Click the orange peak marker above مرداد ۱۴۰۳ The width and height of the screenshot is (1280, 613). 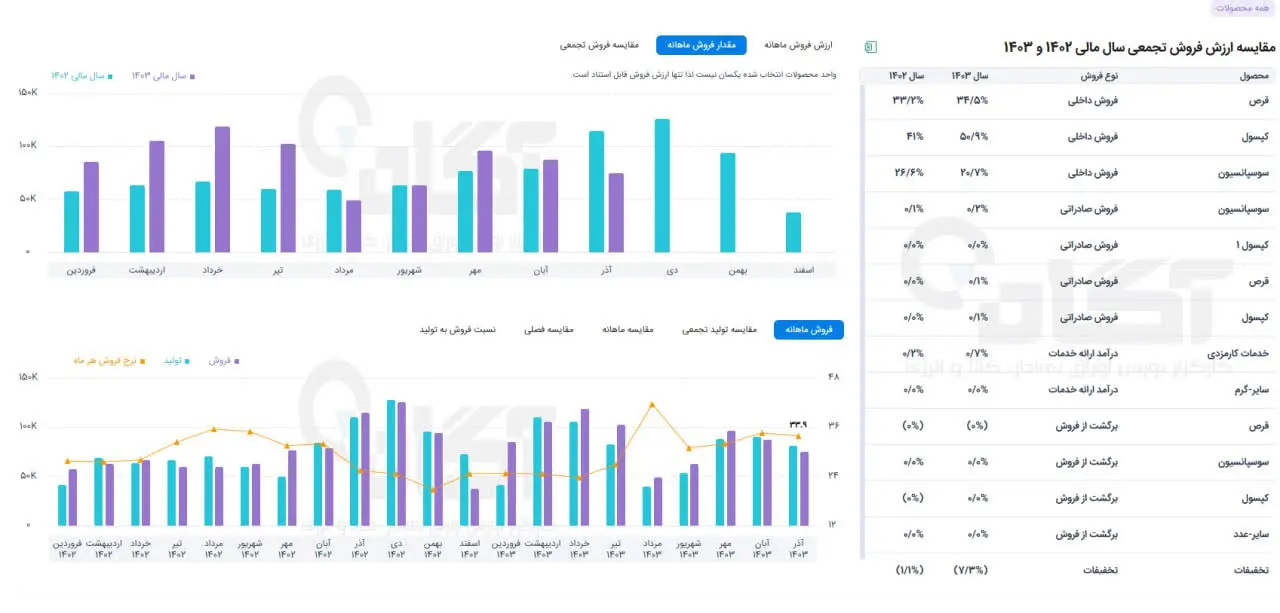(652, 405)
